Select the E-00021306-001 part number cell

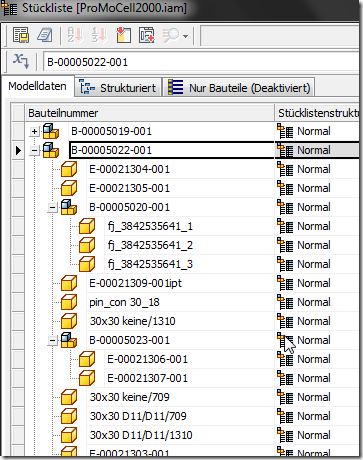point(189,359)
